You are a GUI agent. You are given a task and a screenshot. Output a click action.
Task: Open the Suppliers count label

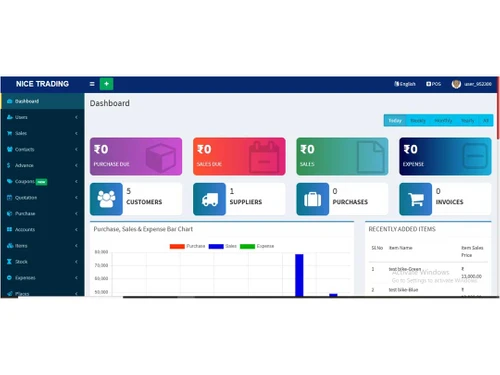tap(246, 202)
